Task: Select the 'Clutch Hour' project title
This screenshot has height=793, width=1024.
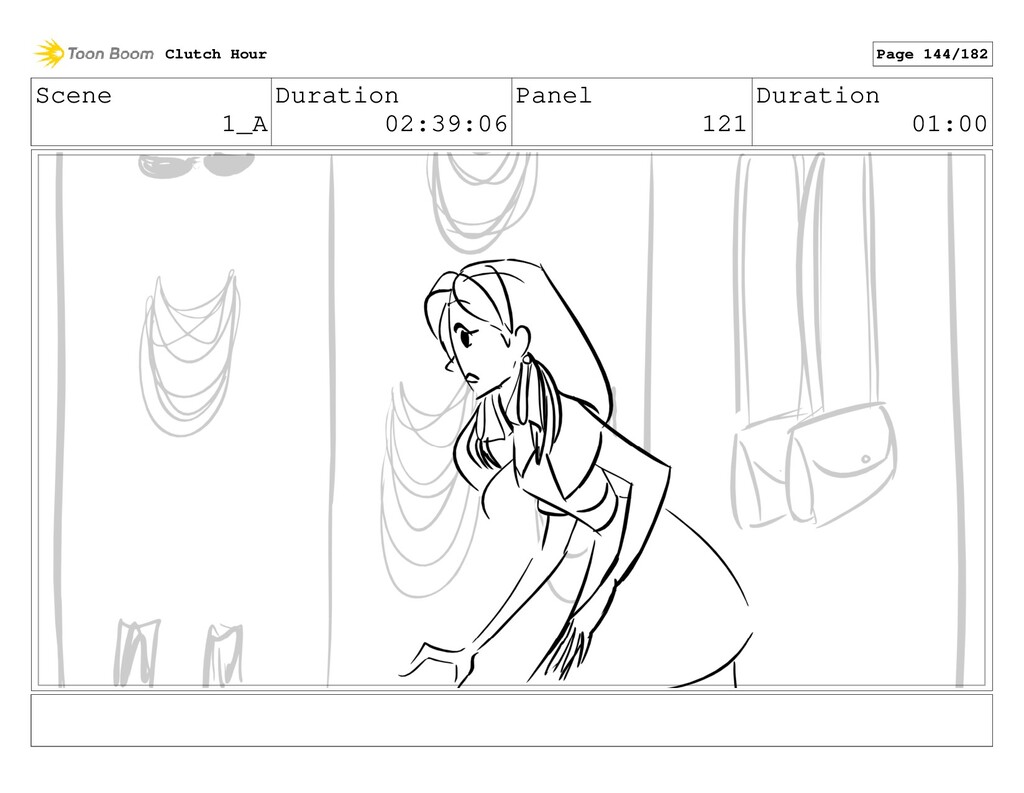Action: 216,54
